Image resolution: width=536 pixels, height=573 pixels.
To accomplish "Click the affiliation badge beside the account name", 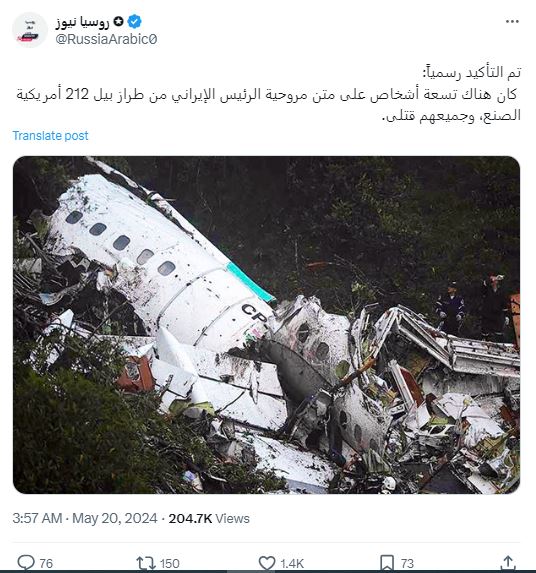I will tap(119, 22).
